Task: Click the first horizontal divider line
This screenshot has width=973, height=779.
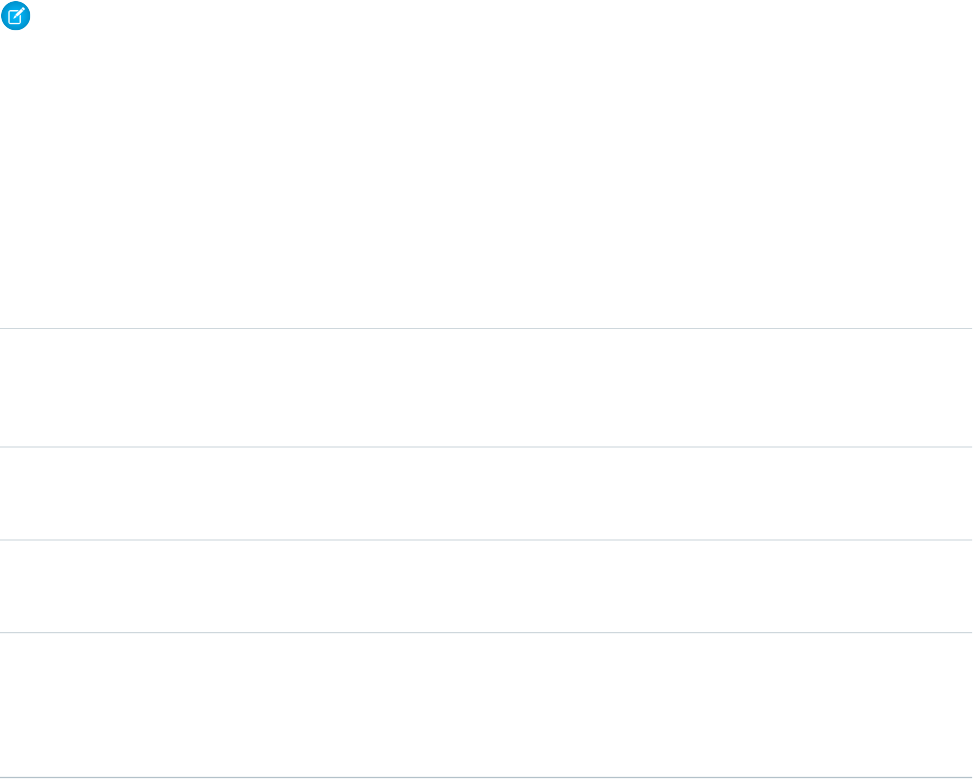Action: click(486, 328)
